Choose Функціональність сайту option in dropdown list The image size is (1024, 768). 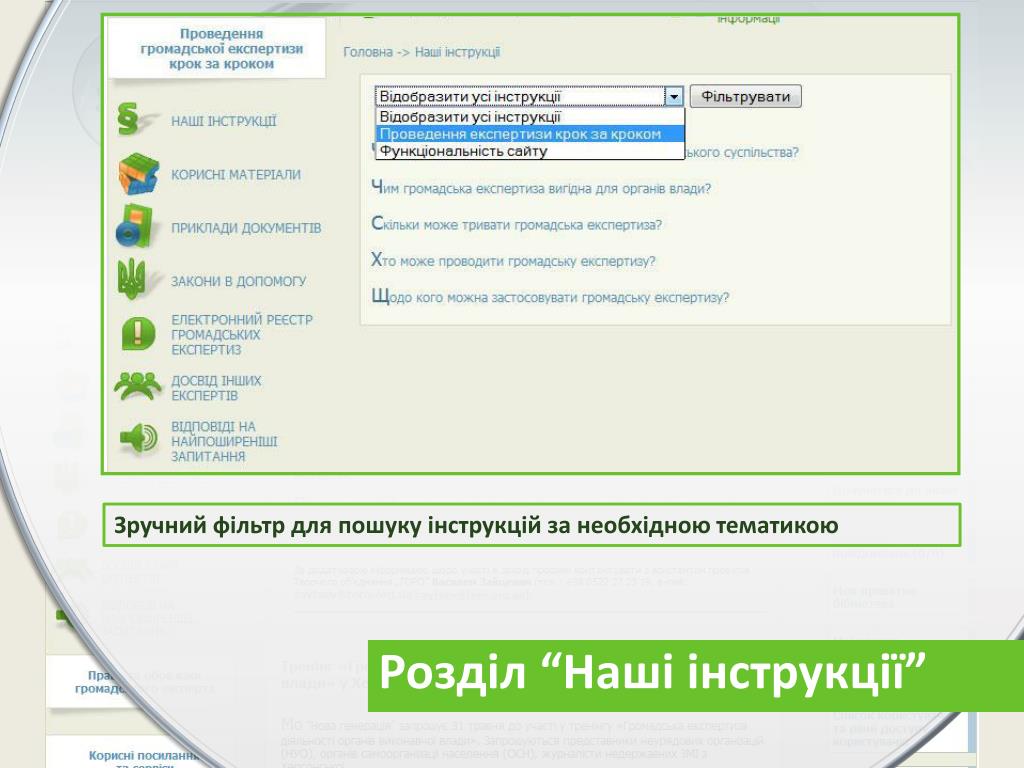tap(530, 151)
